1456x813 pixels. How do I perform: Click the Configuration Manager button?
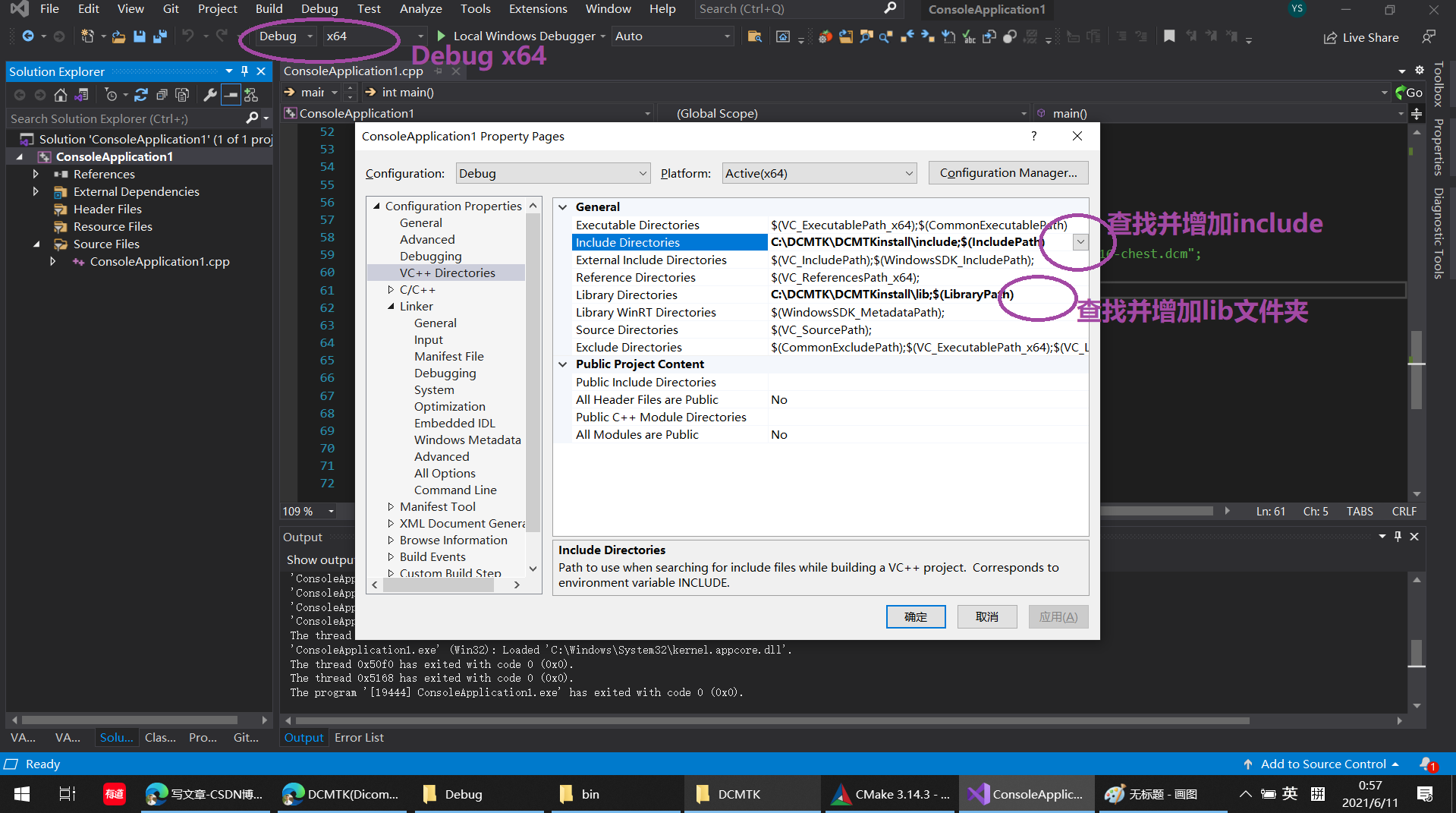point(1008,172)
